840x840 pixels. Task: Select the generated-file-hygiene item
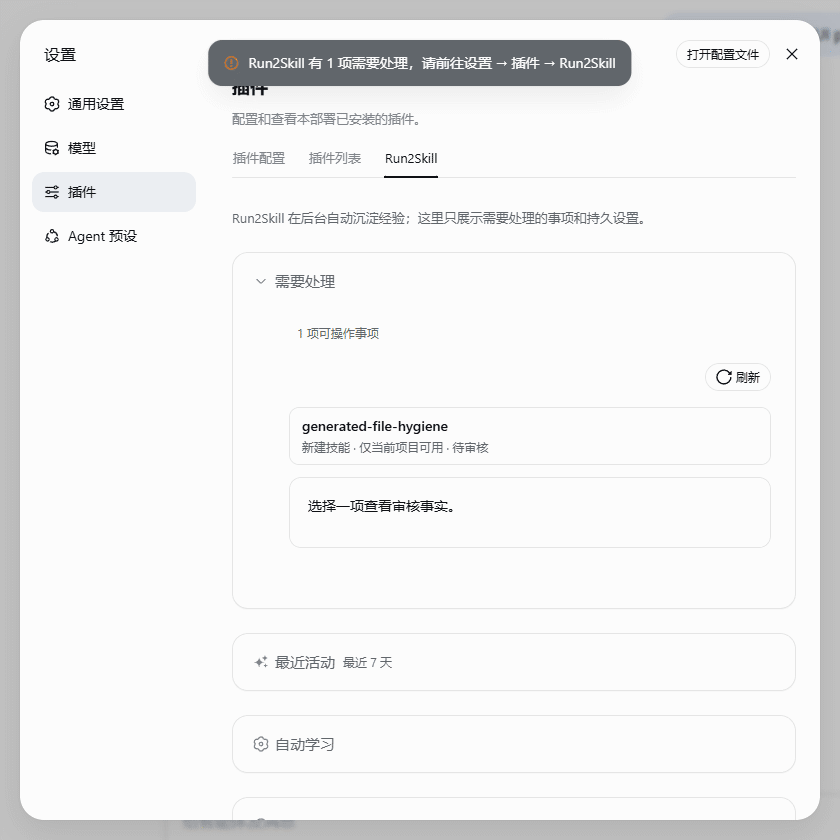(x=530, y=436)
